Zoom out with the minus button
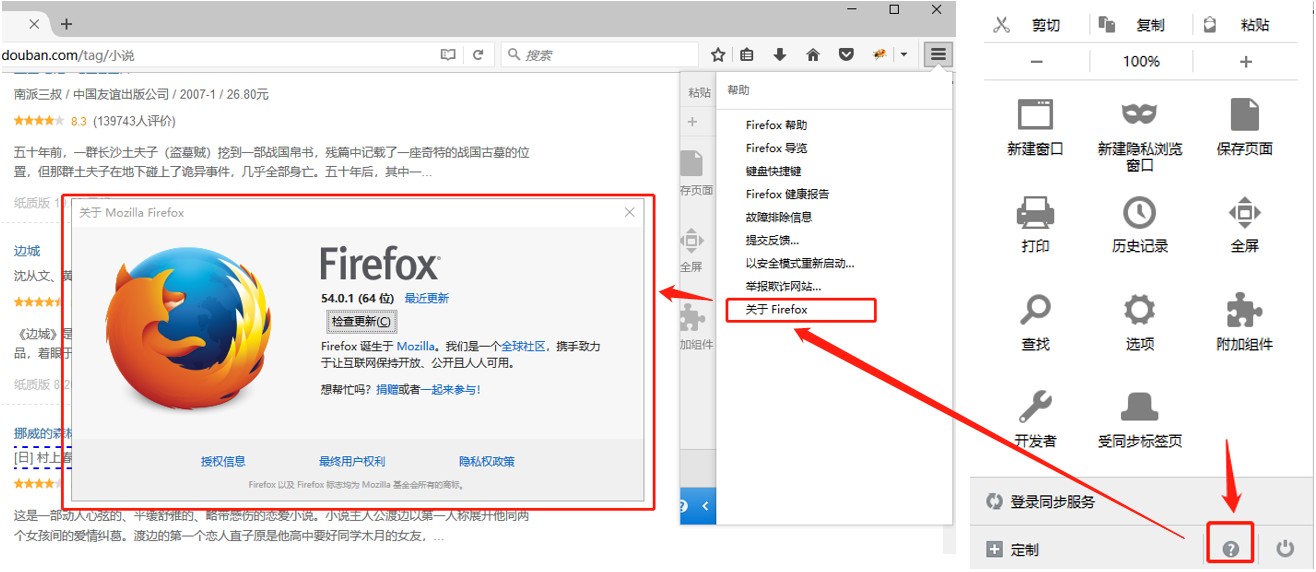Screen dimensions: 1316x572 [x=1036, y=62]
